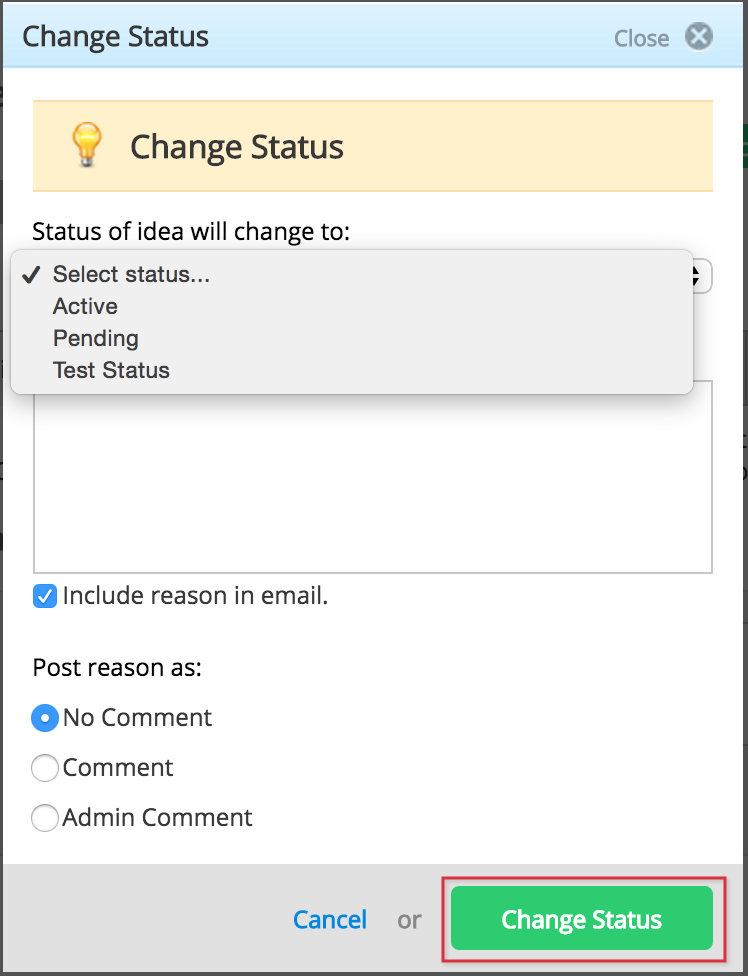The height and width of the screenshot is (976, 748).
Task: Choose the Comment radio button
Action: [45, 767]
